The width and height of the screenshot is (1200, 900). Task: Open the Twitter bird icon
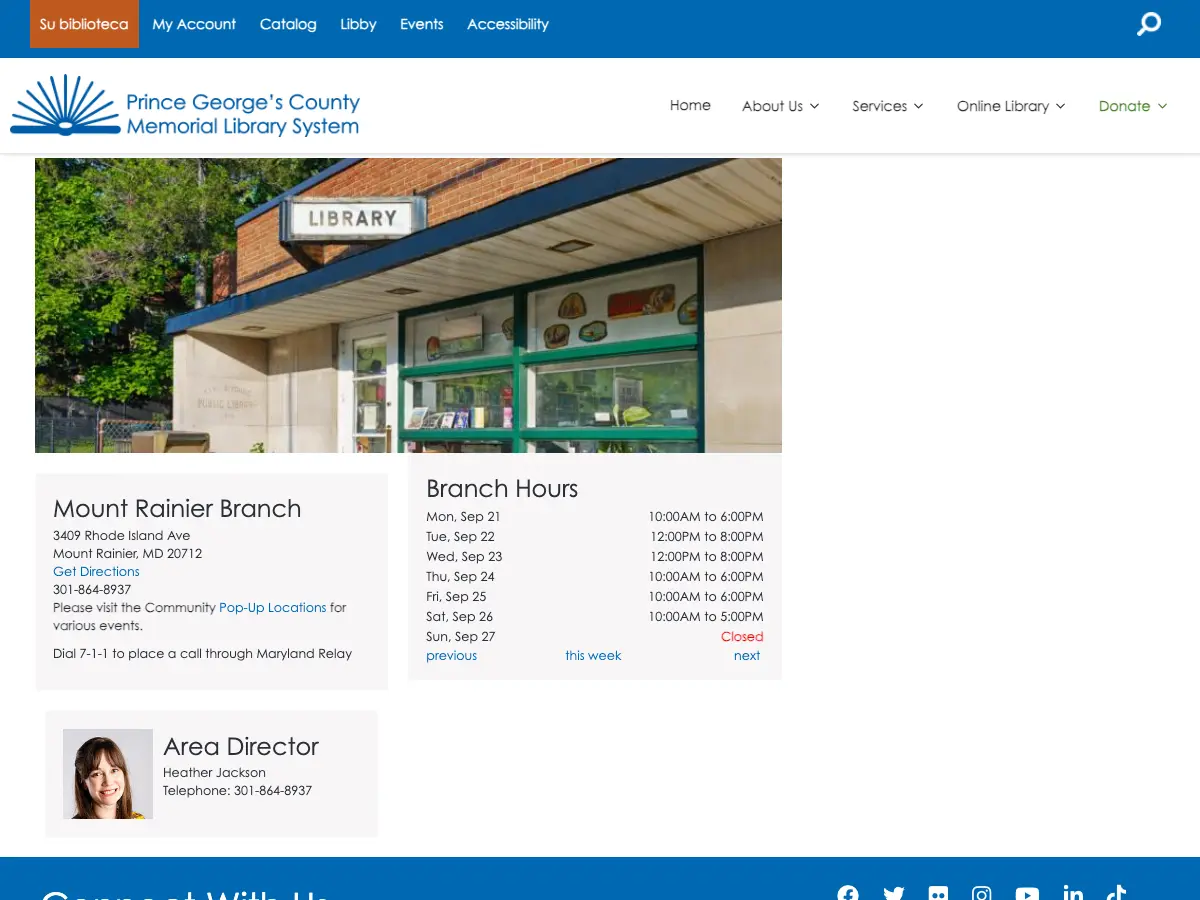(893, 893)
